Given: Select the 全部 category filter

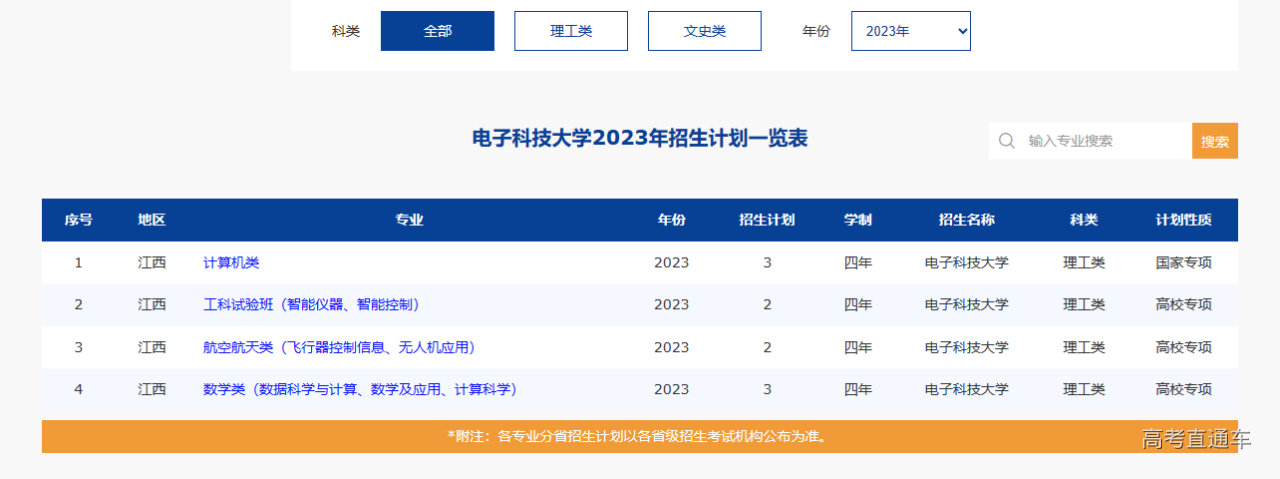Looking at the screenshot, I should pos(437,31).
